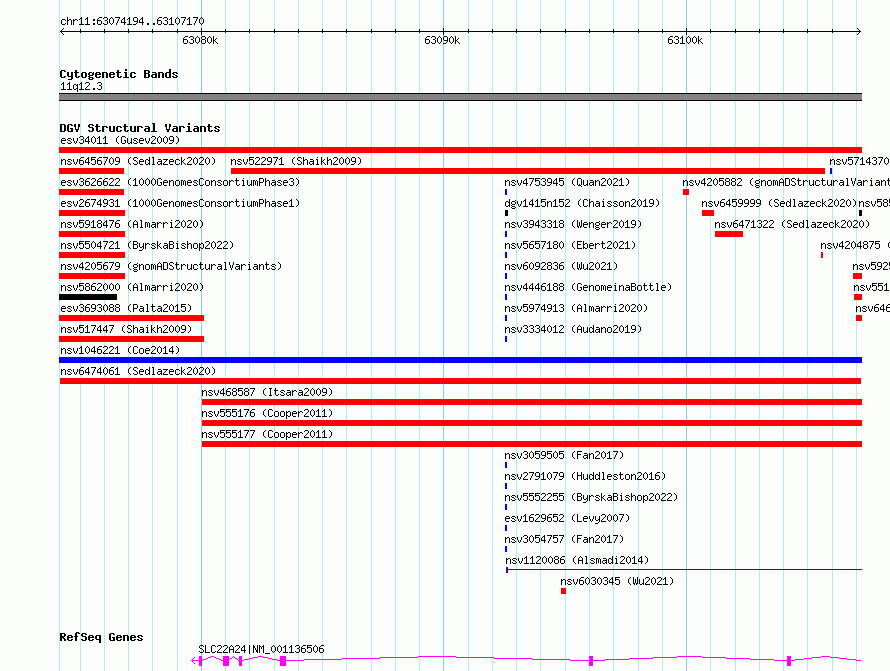Image resolution: width=890 pixels, height=671 pixels.
Task: Select nsv6474061 (Sedlazeck2020) label
Action: click(x=138, y=371)
